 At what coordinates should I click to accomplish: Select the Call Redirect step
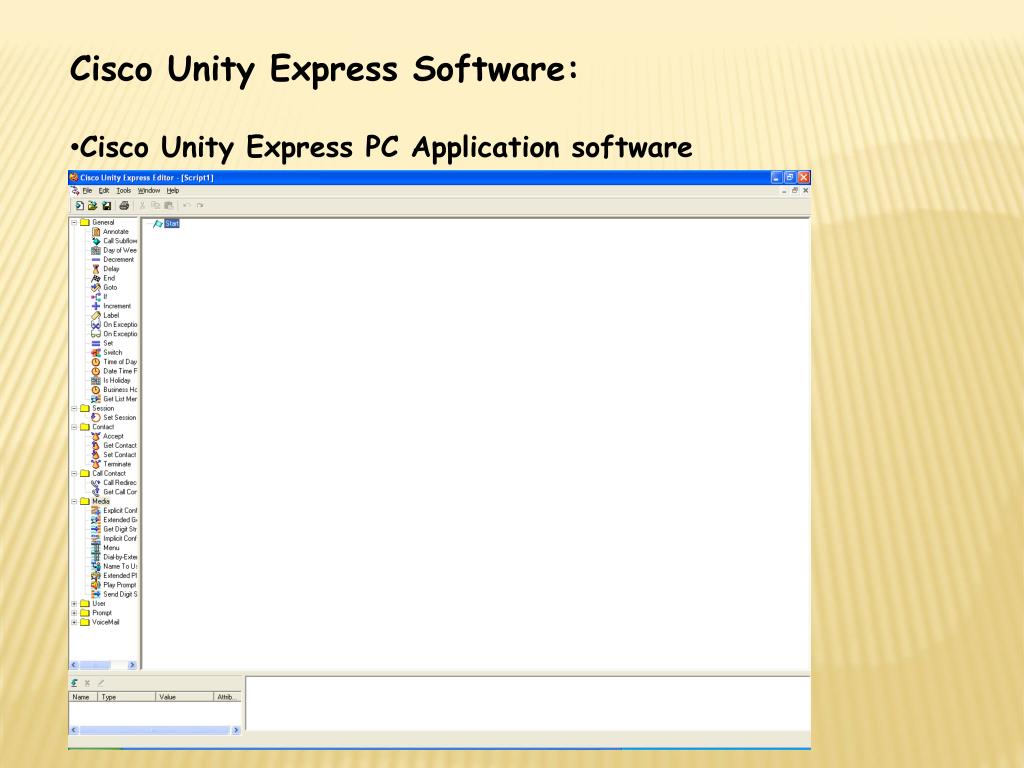click(114, 483)
